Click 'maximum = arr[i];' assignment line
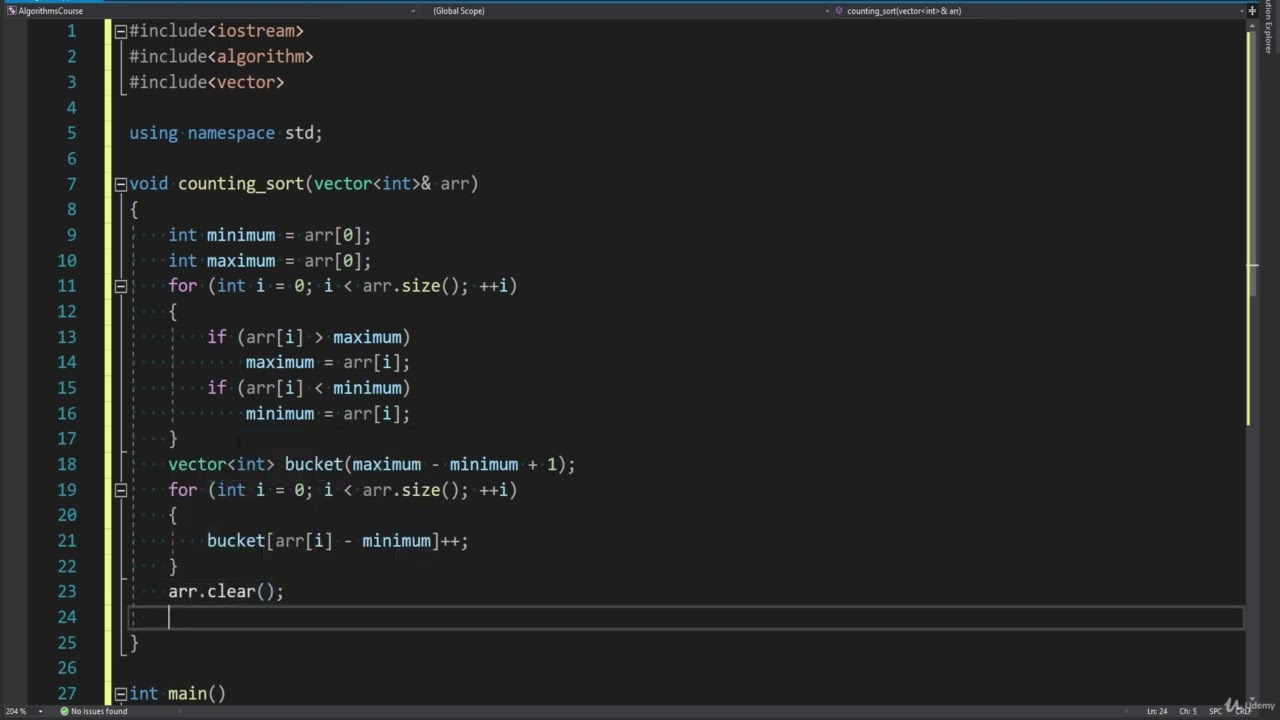Viewport: 1280px width, 720px height. coord(328,362)
